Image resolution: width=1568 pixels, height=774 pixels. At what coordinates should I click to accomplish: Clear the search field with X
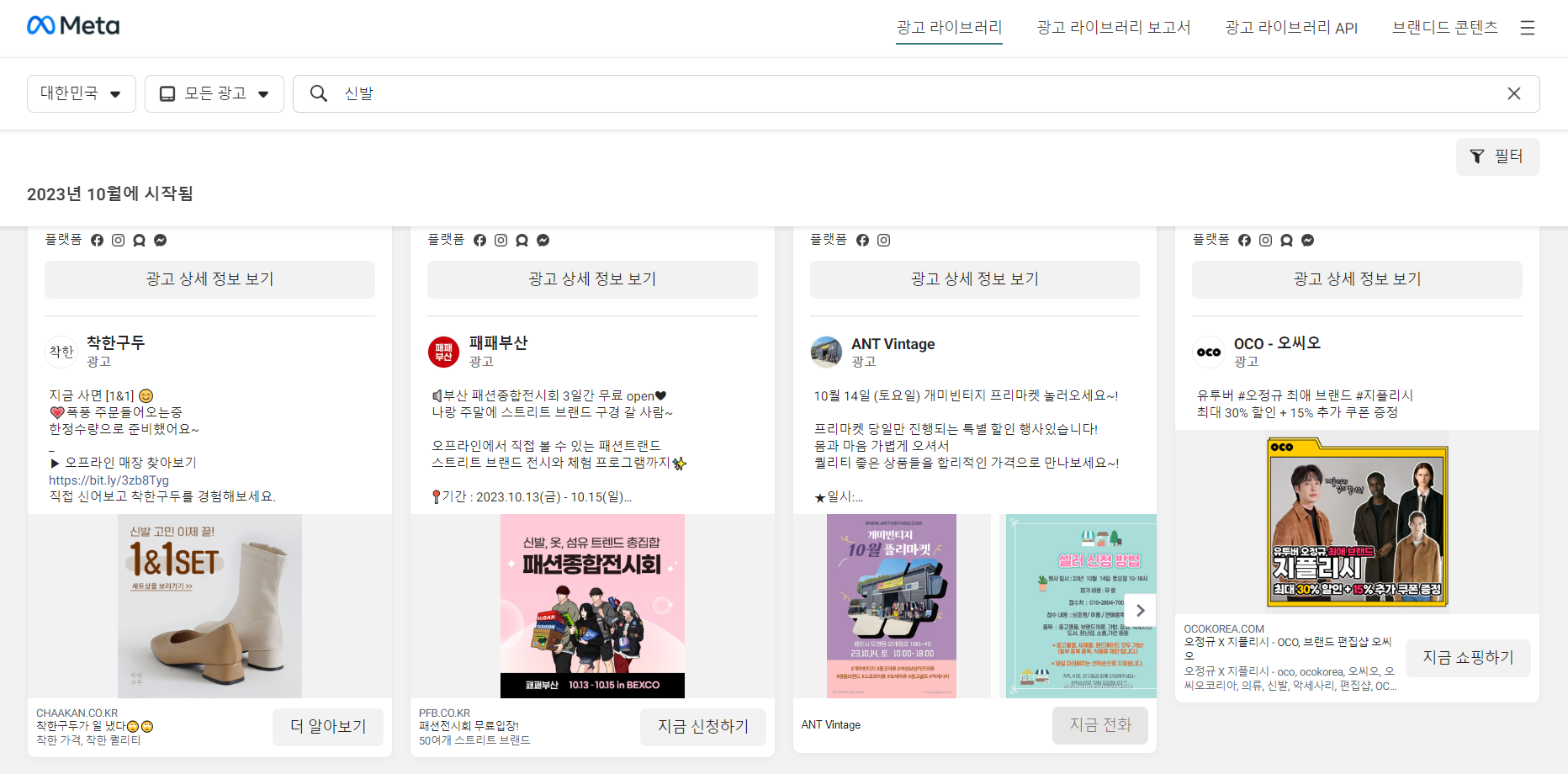(1514, 93)
